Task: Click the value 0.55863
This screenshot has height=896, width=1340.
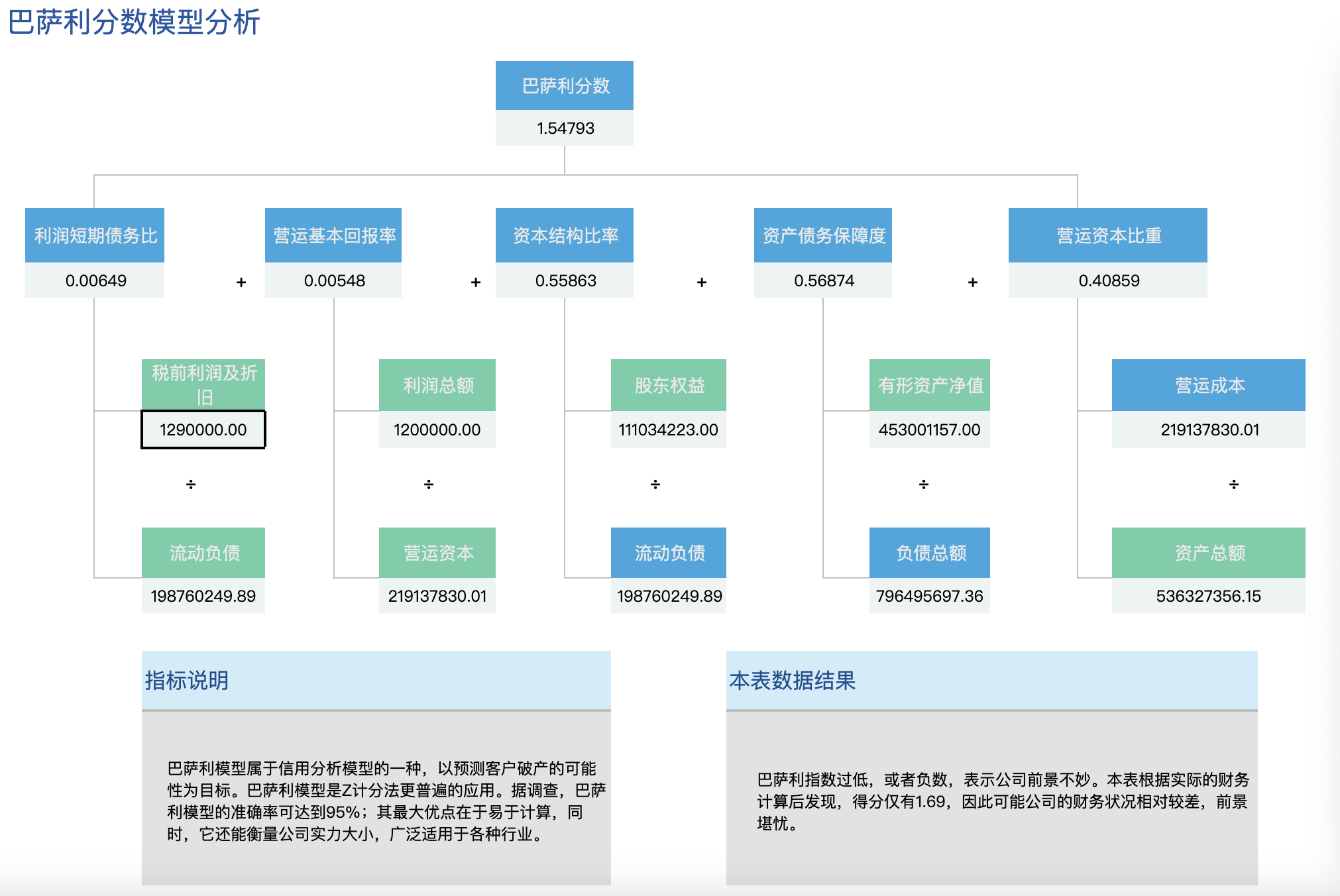Action: pos(565,280)
